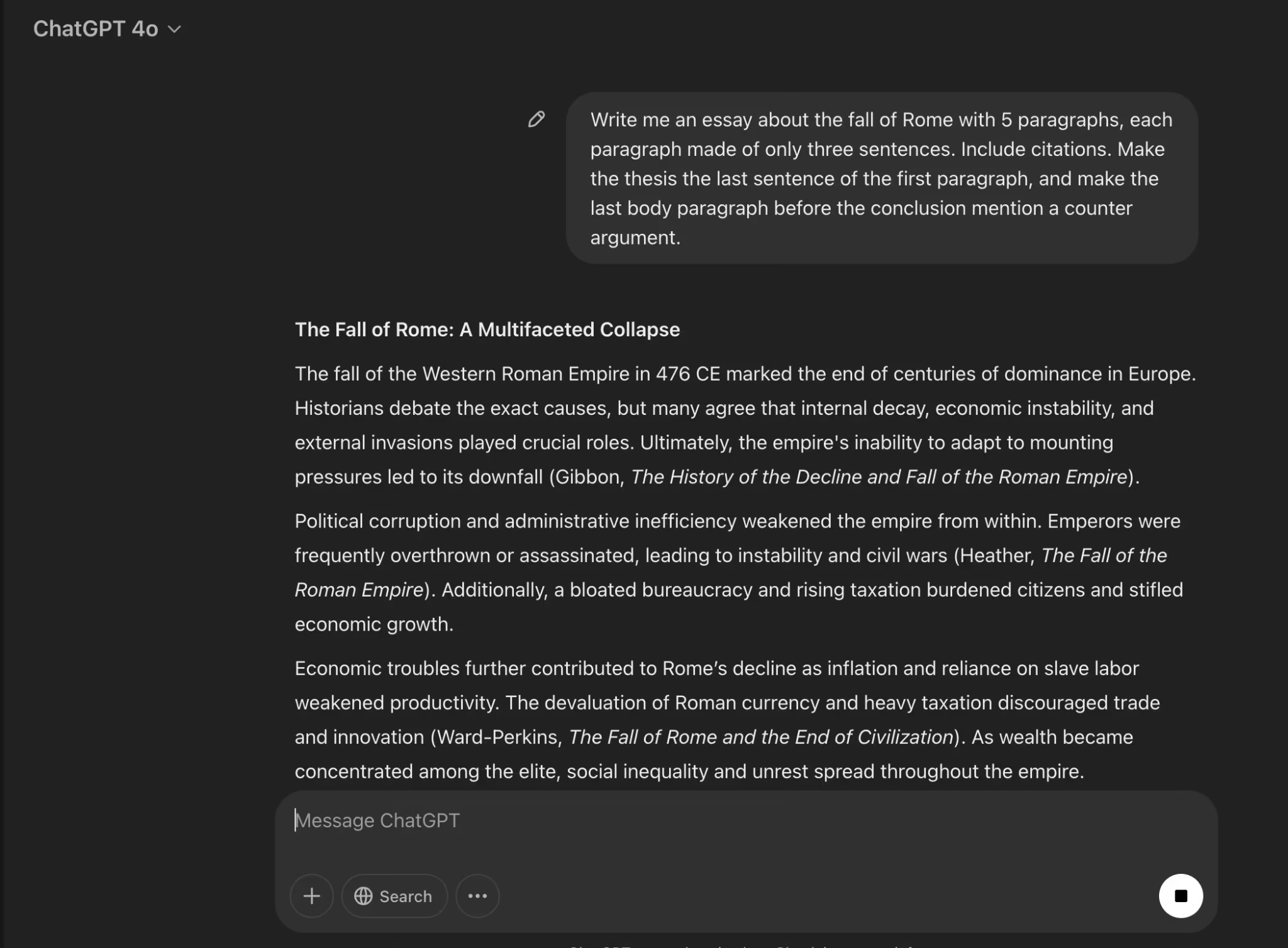Image resolution: width=1288 pixels, height=948 pixels.
Task: Toggle the Search web option
Action: [x=394, y=896]
